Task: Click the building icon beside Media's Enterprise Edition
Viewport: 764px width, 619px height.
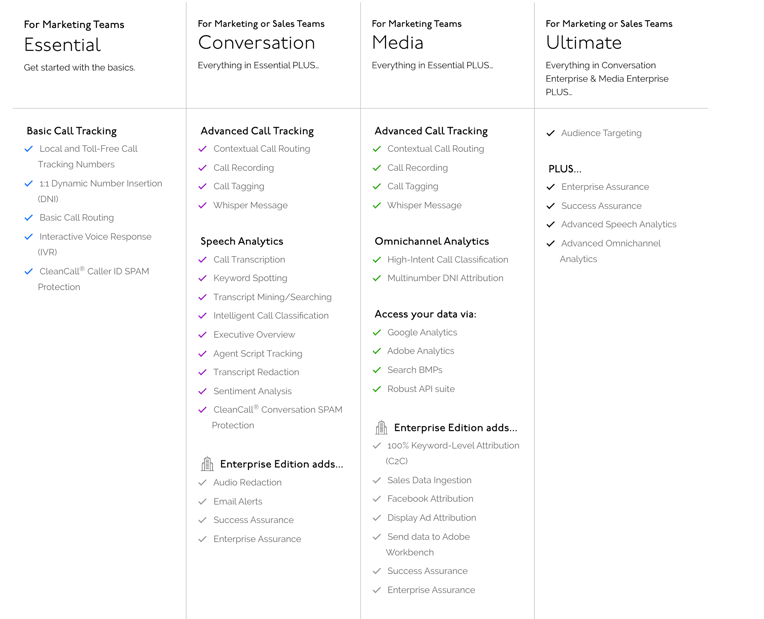Action: [x=381, y=427]
